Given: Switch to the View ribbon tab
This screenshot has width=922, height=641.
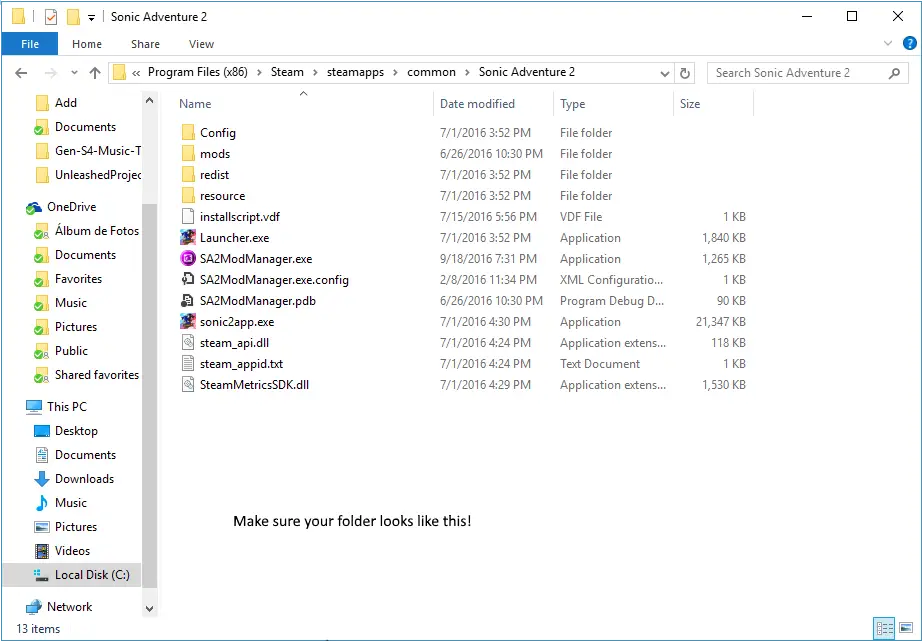Looking at the screenshot, I should tap(201, 44).
